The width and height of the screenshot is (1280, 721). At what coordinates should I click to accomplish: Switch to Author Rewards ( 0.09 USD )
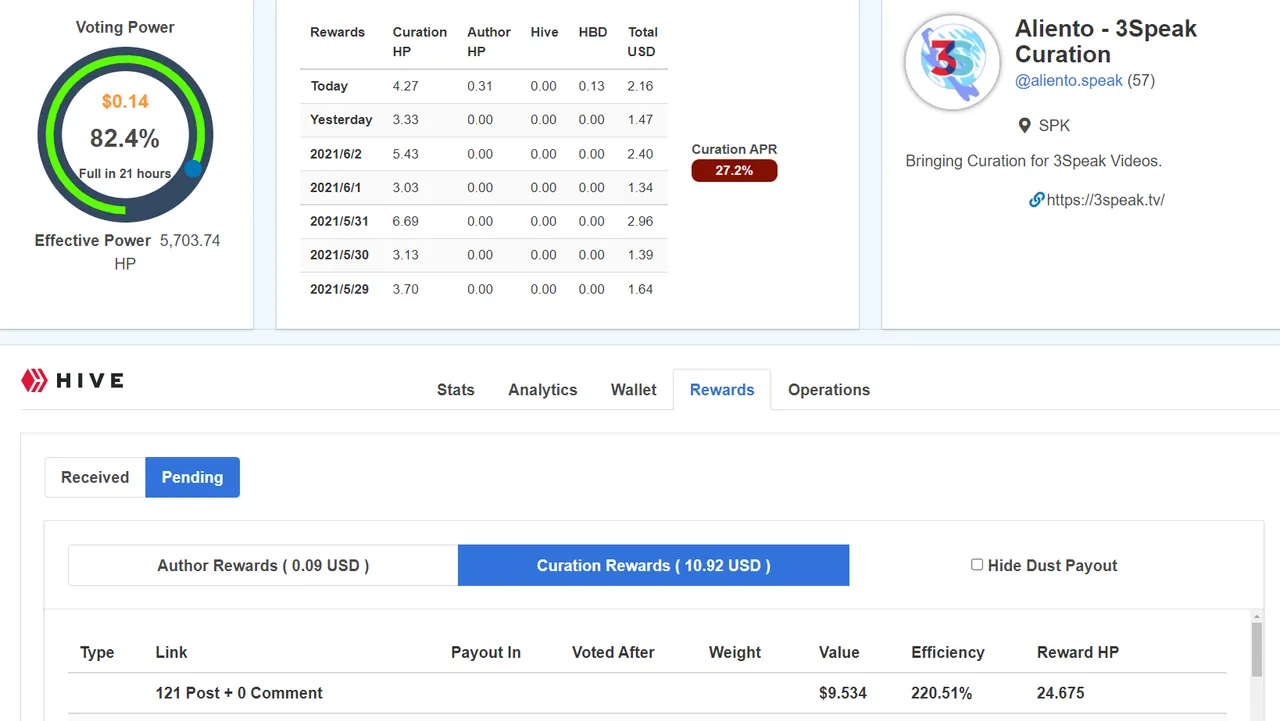pyautogui.click(x=263, y=565)
